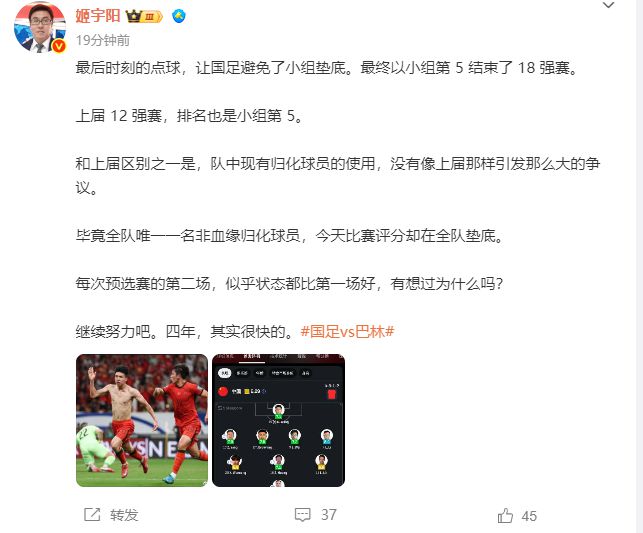Viewport: 643px width, 533px height.
Task: Open the comments speech bubble icon
Action: [303, 515]
